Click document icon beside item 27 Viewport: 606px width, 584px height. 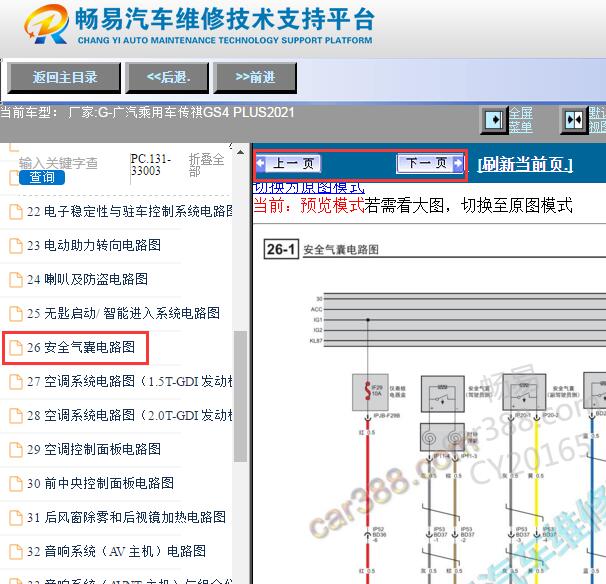[x=16, y=382]
